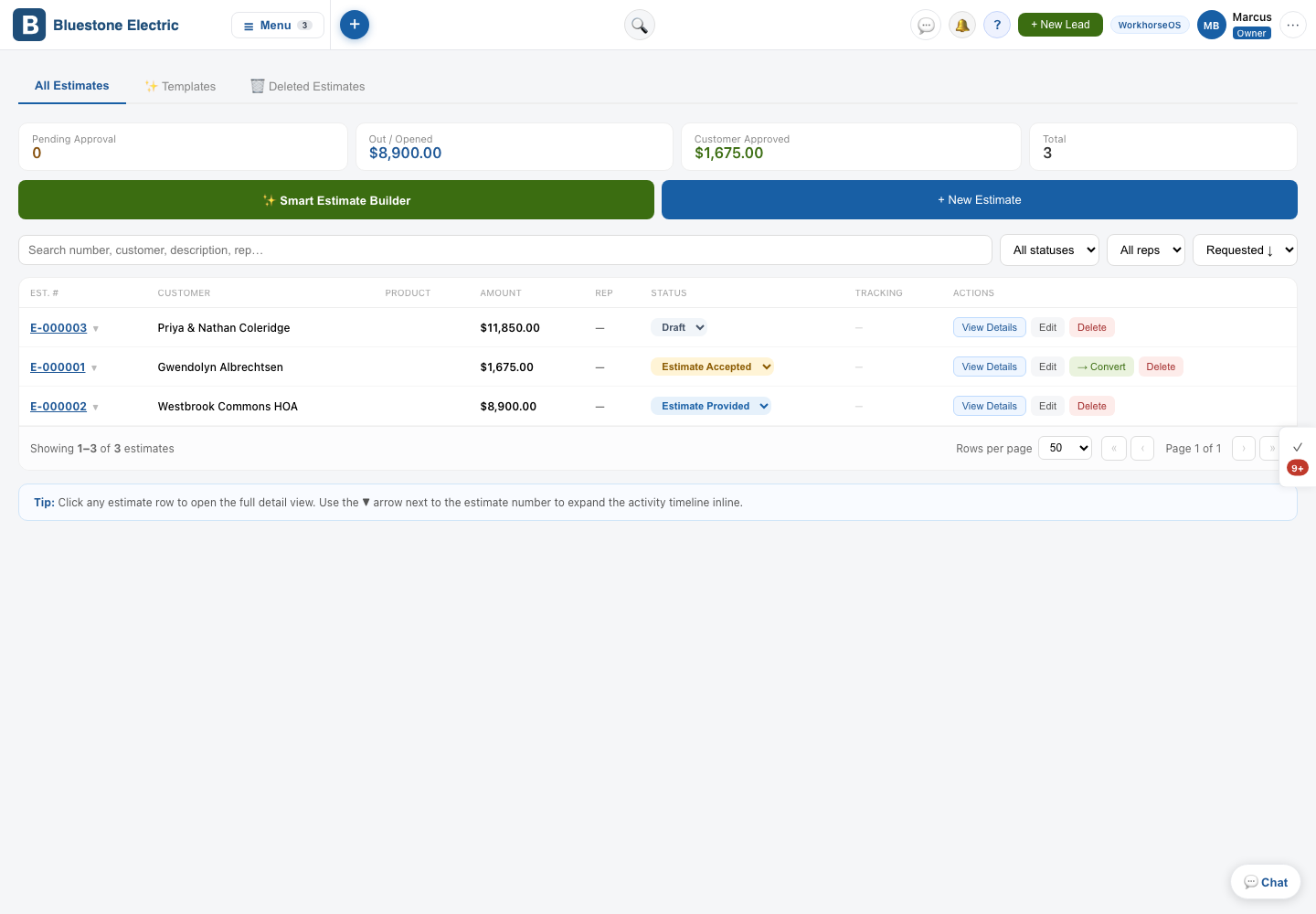Open the Menu hamburger button
Viewport: 1316px width, 914px height.
click(278, 25)
